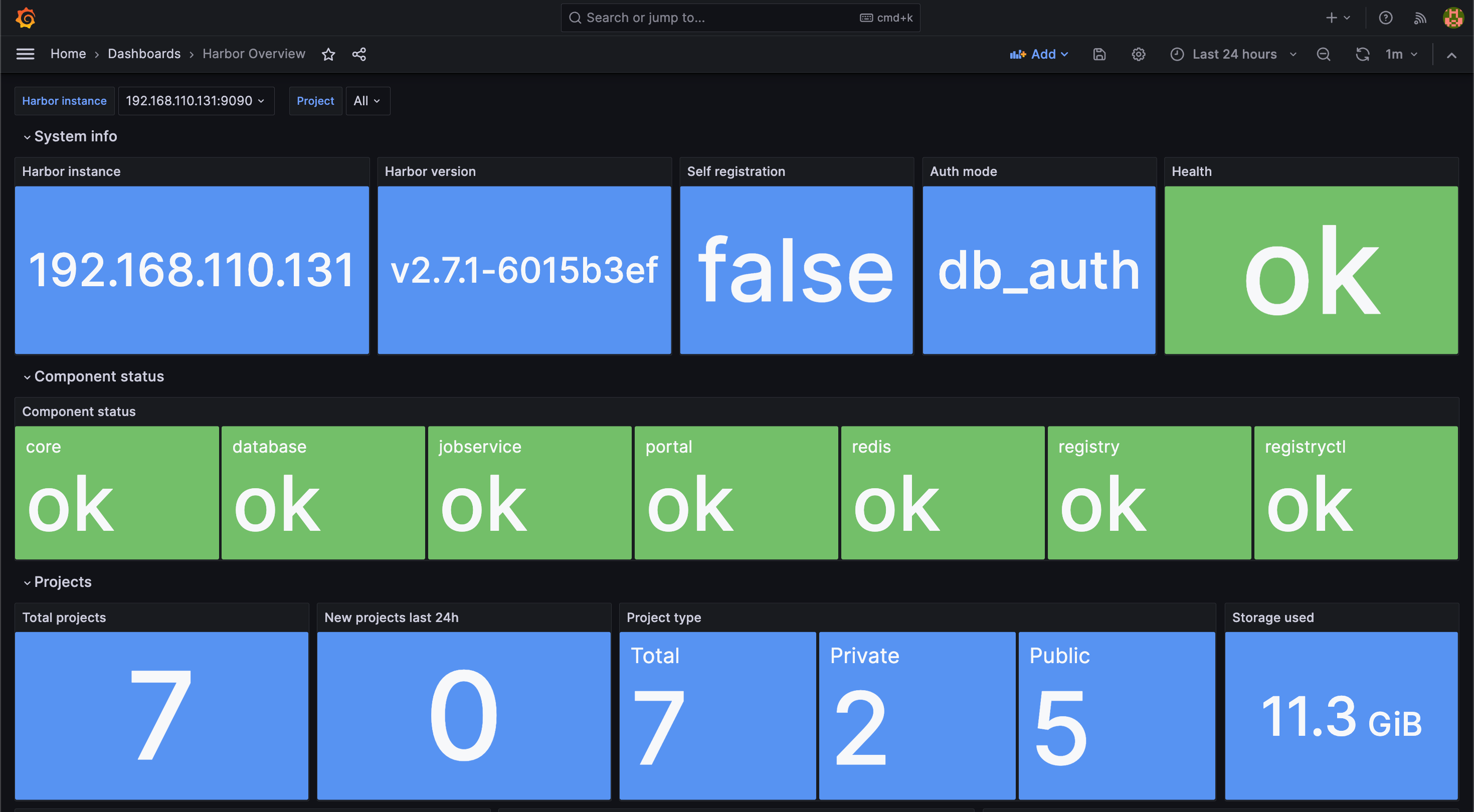The width and height of the screenshot is (1474, 812).
Task: Open dashboard settings gear
Action: point(1138,54)
